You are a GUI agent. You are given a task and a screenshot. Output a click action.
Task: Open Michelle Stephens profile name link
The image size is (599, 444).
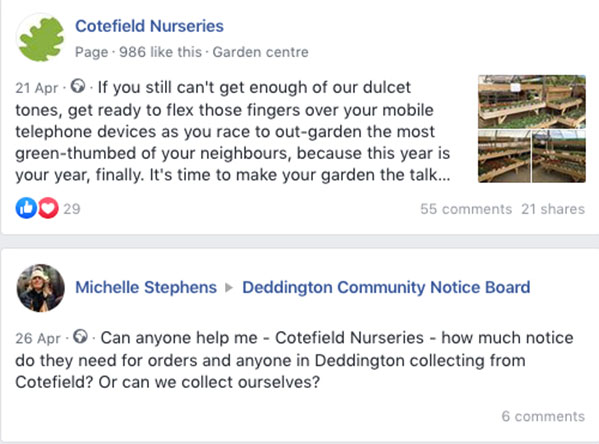click(x=146, y=287)
